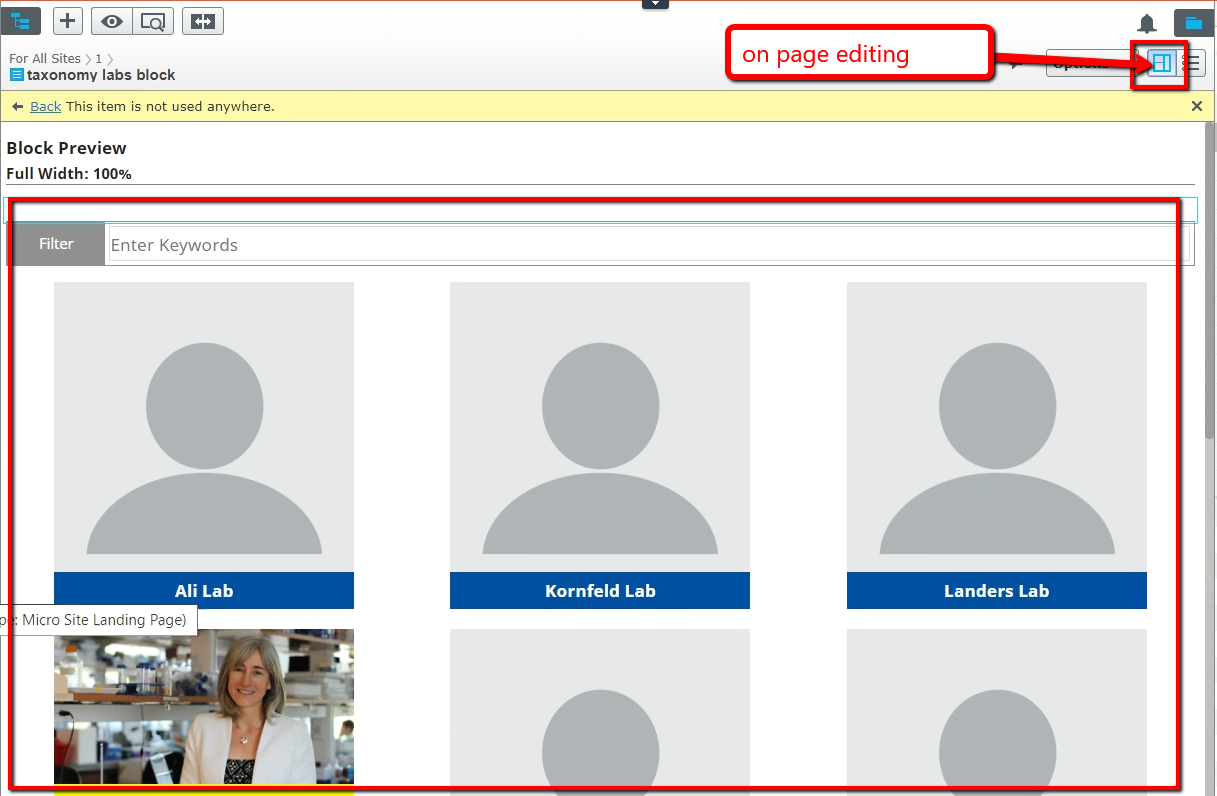
Task: Open the notifications bell
Action: [x=1147, y=24]
